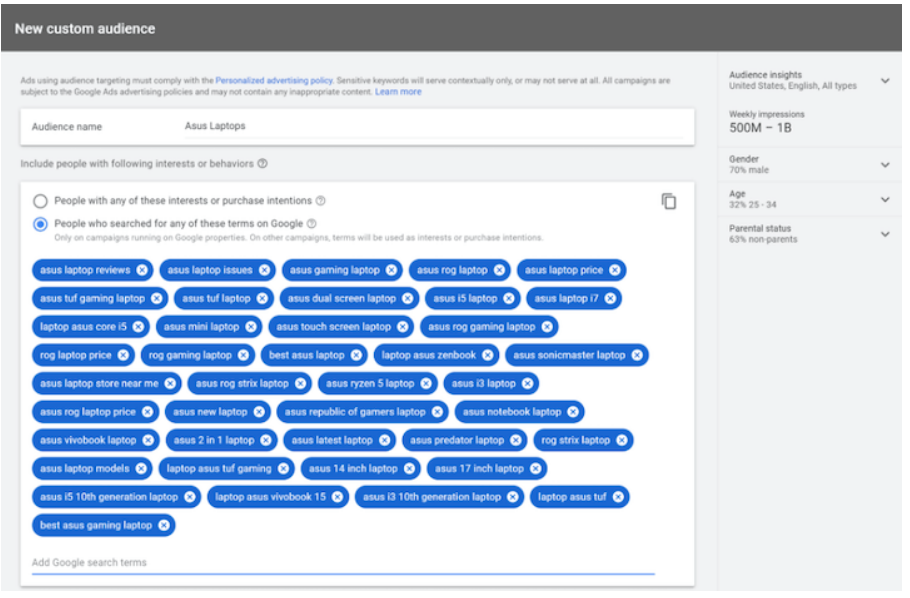Screen dimensions: 910x598
Task: Show help for searched terms on Google
Action: (x=312, y=224)
